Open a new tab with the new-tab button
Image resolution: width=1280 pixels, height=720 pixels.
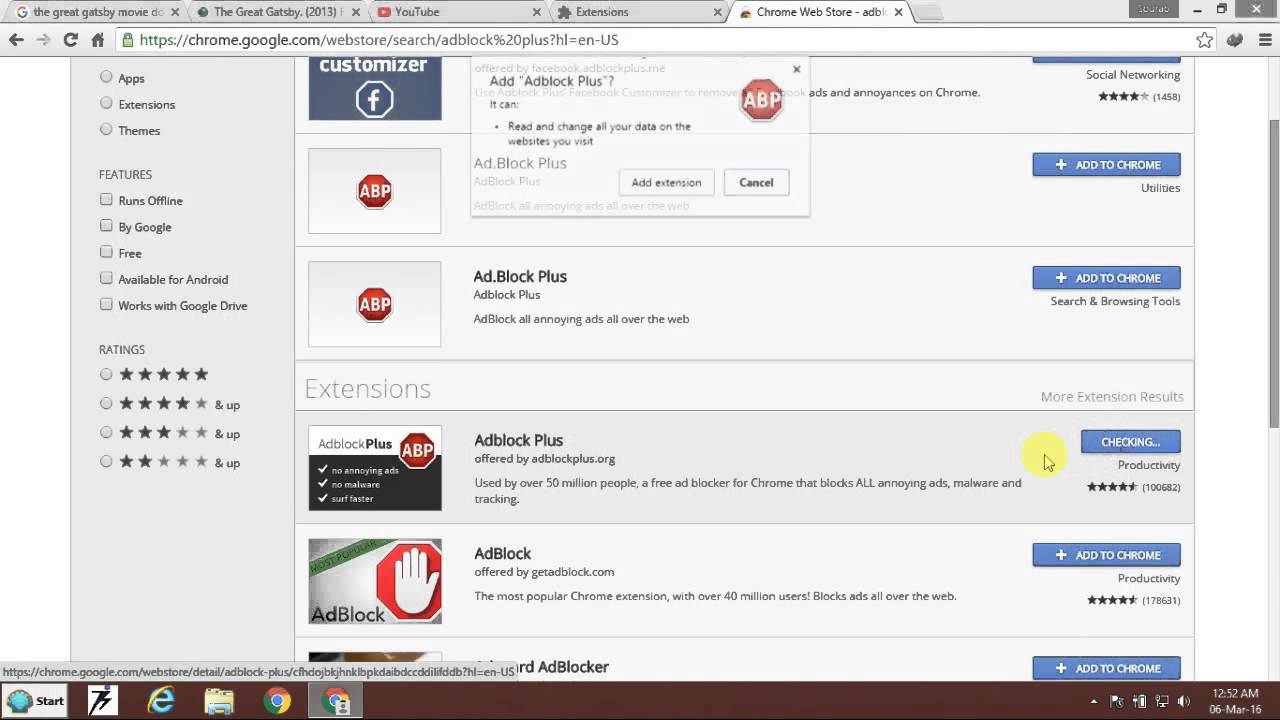tap(928, 13)
